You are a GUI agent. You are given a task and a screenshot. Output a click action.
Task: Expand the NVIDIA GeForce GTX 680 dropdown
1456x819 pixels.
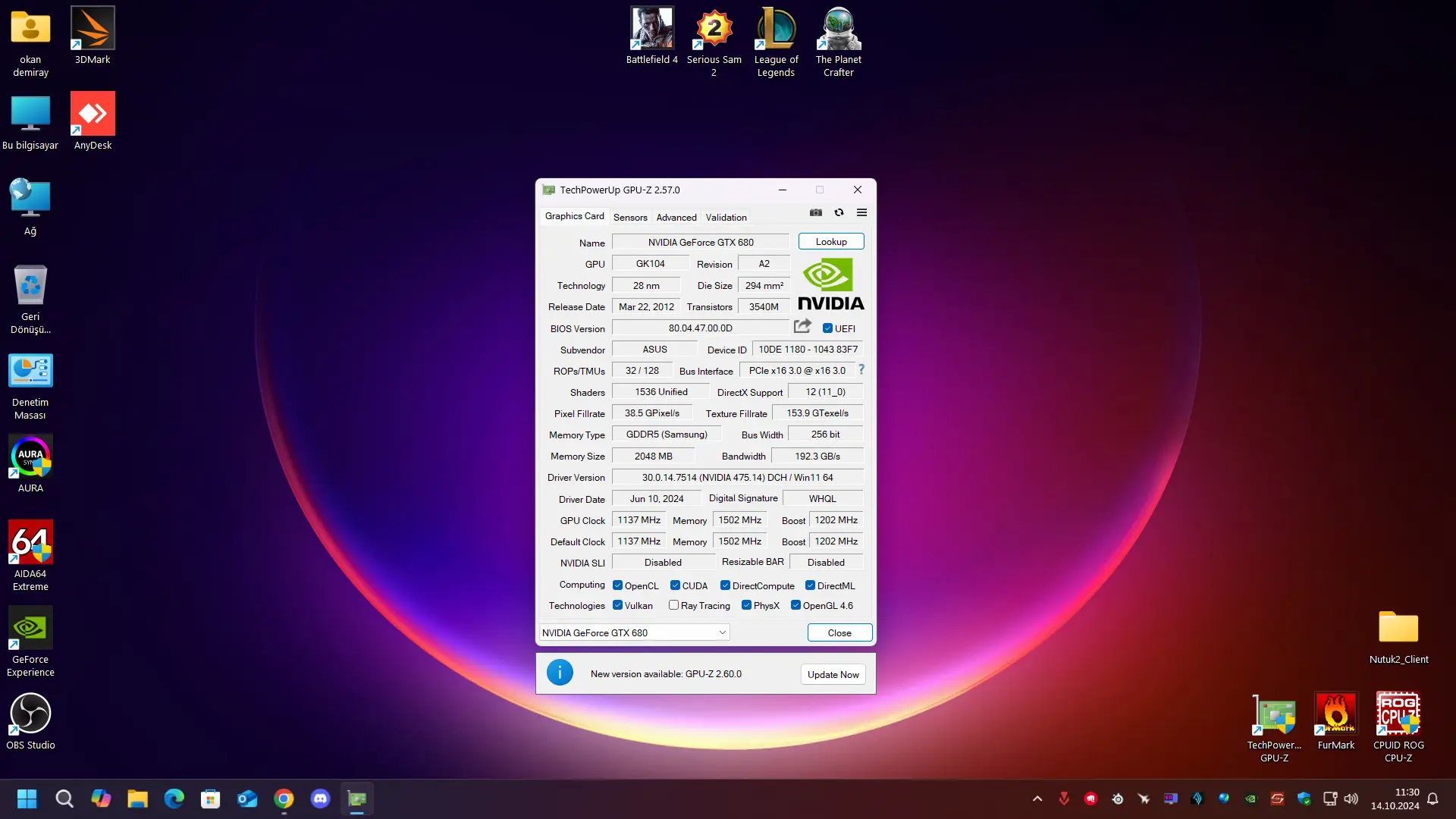634,632
